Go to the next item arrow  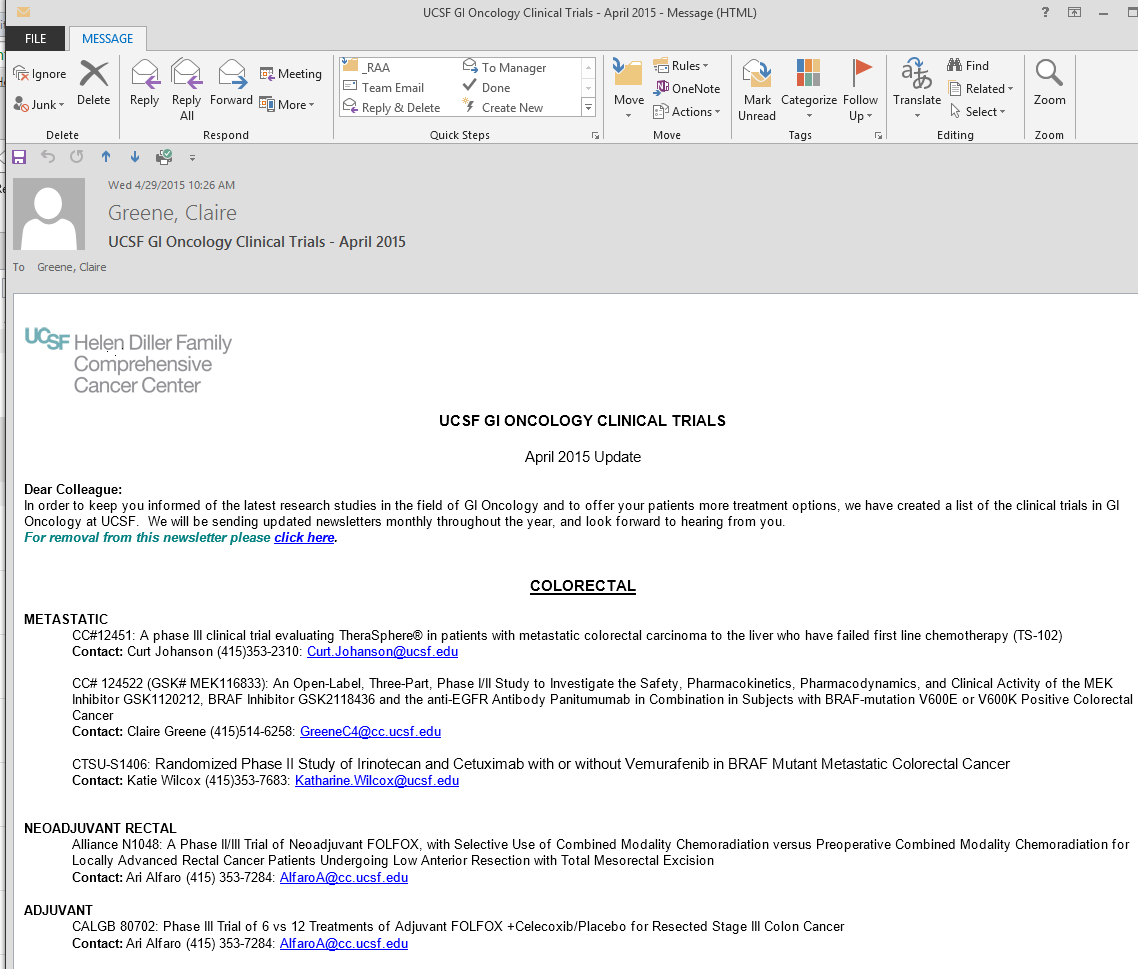(135, 157)
